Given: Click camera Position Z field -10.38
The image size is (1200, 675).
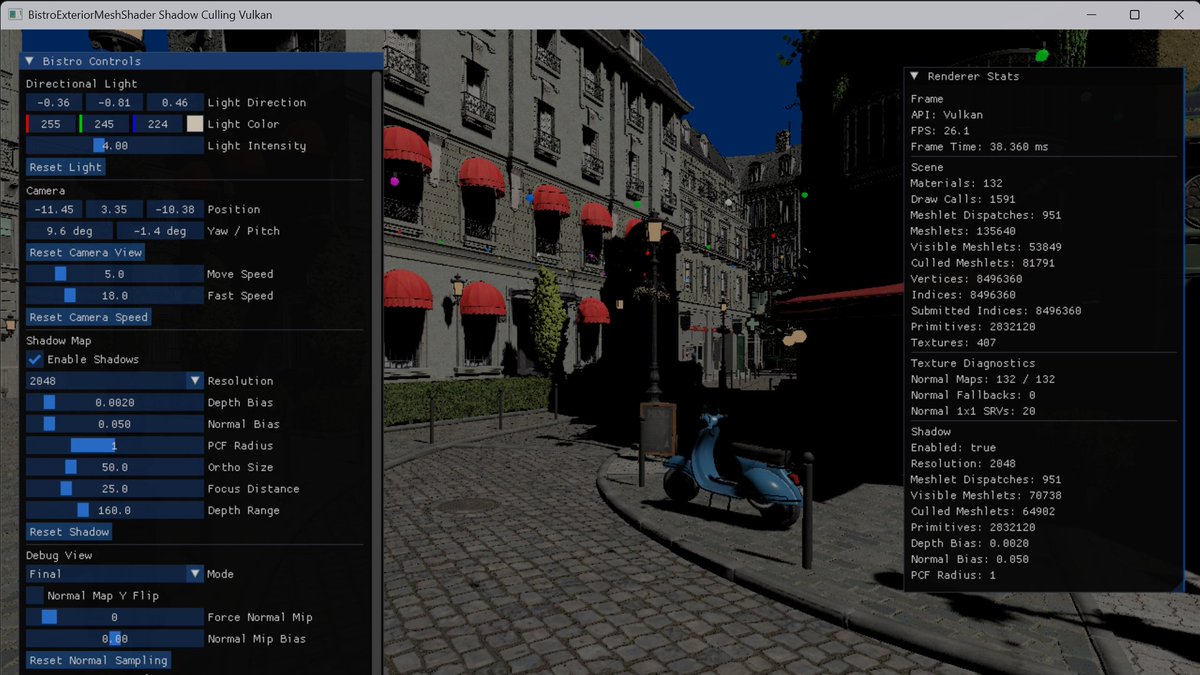Looking at the screenshot, I should [x=175, y=210].
